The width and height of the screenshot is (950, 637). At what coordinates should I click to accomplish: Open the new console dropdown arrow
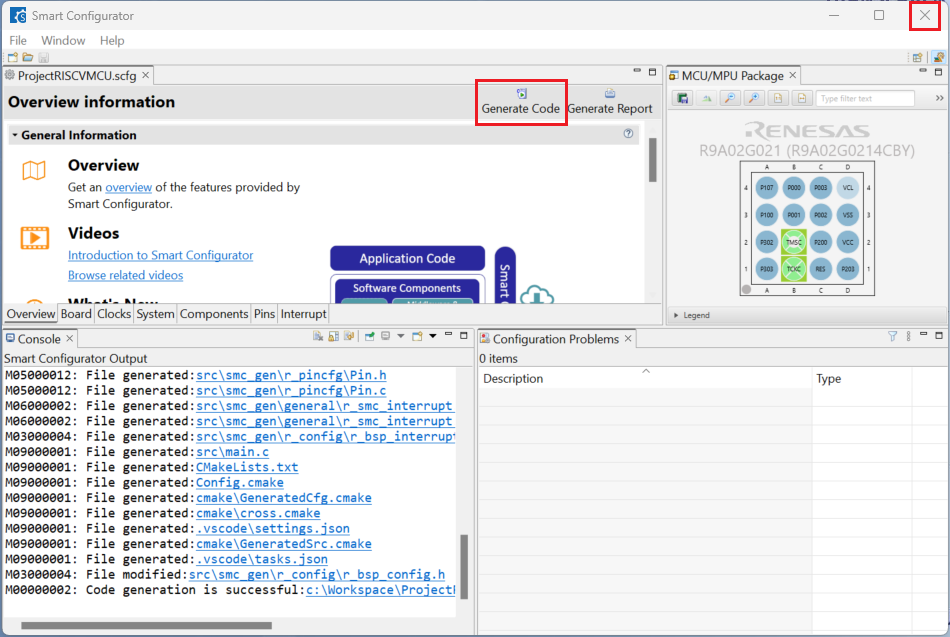(433, 336)
